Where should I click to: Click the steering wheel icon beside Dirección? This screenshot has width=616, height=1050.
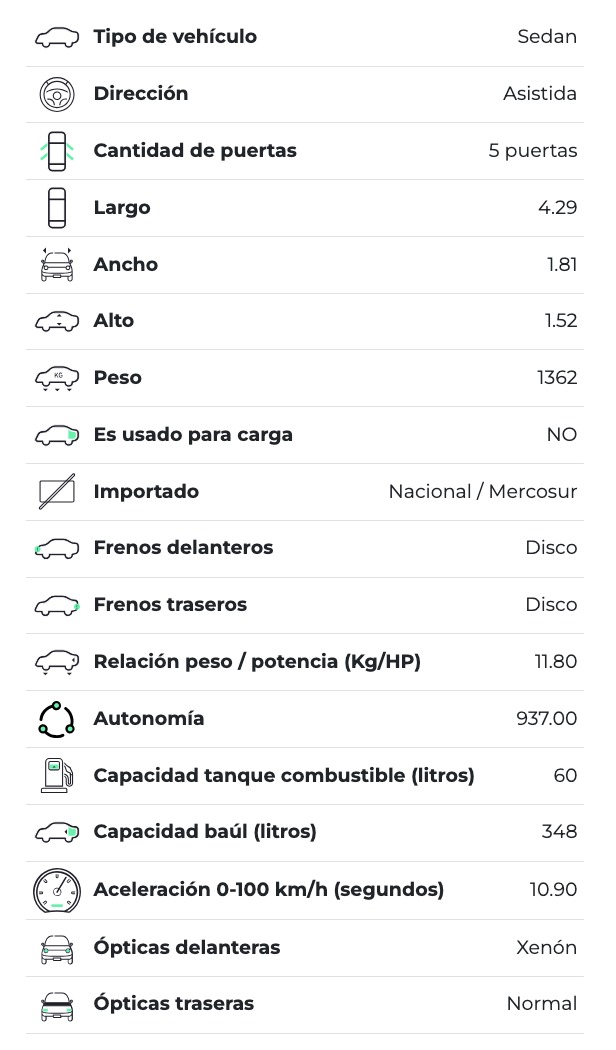[x=57, y=94]
